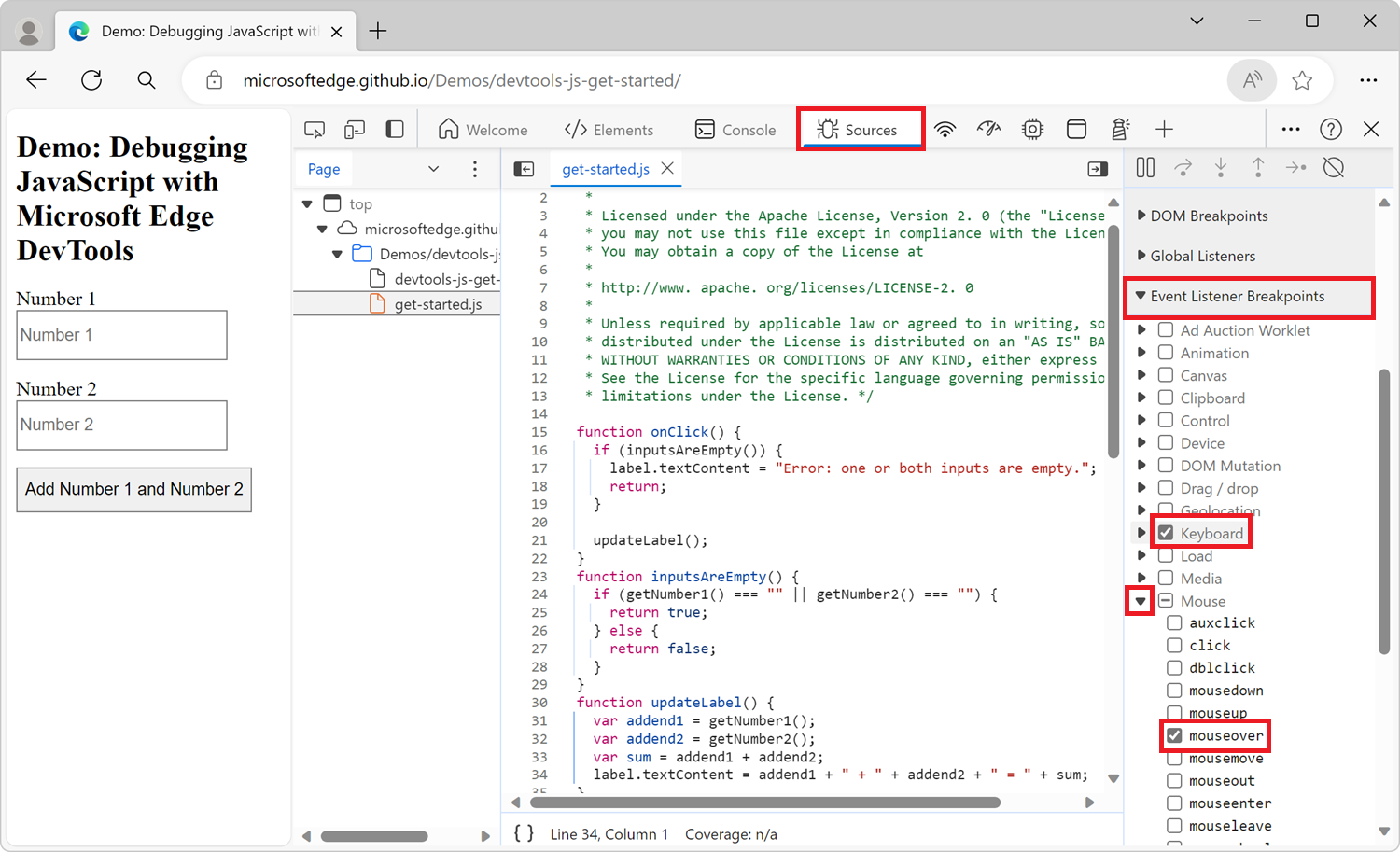Pause script execution with the pause icon
This screenshot has height=852, width=1400.
click(1145, 168)
